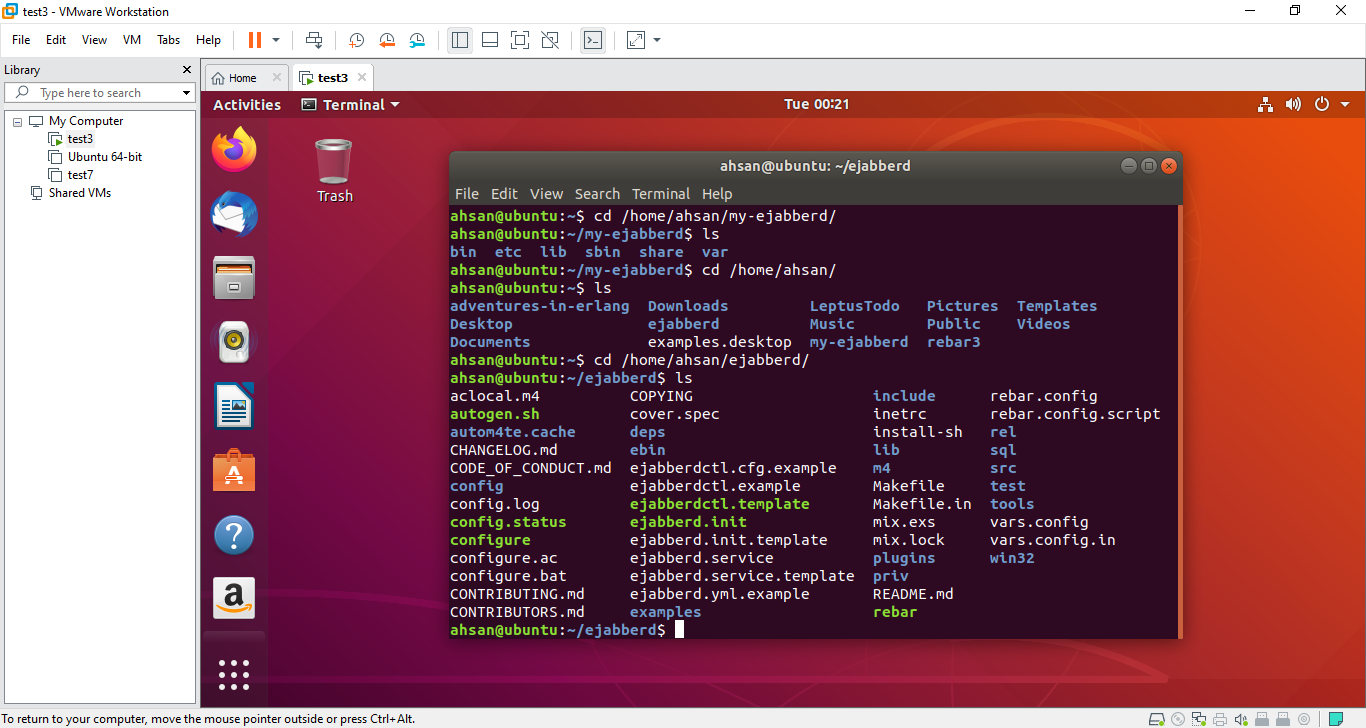The width and height of the screenshot is (1366, 728).
Task: Send Ctrl+Alt+Del to the virtual machine
Action: (x=314, y=40)
